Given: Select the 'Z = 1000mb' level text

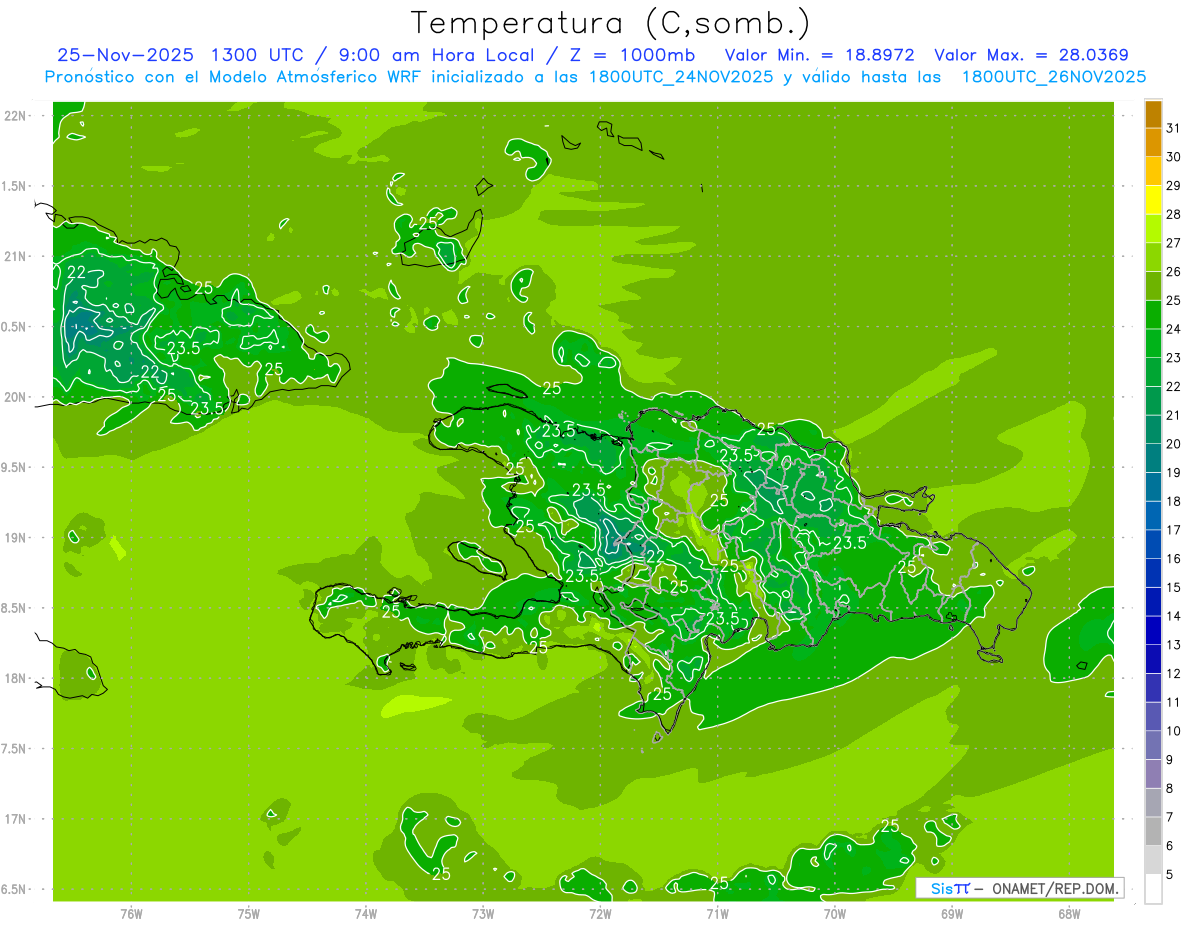Looking at the screenshot, I should pos(631,55).
